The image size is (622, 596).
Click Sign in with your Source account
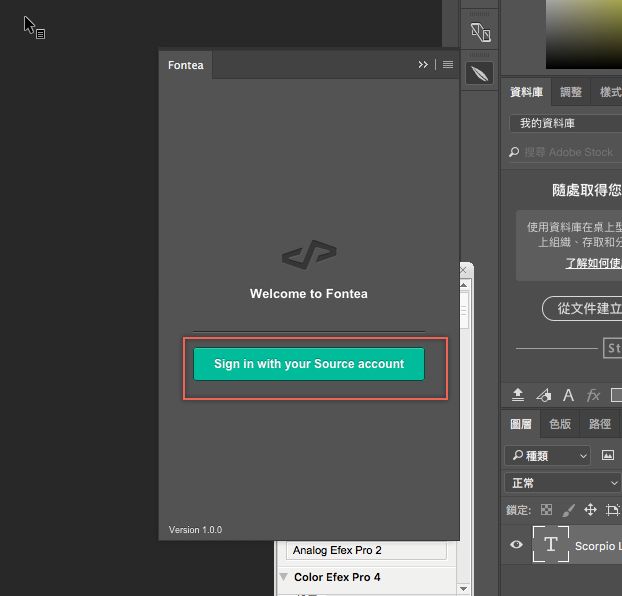308,364
